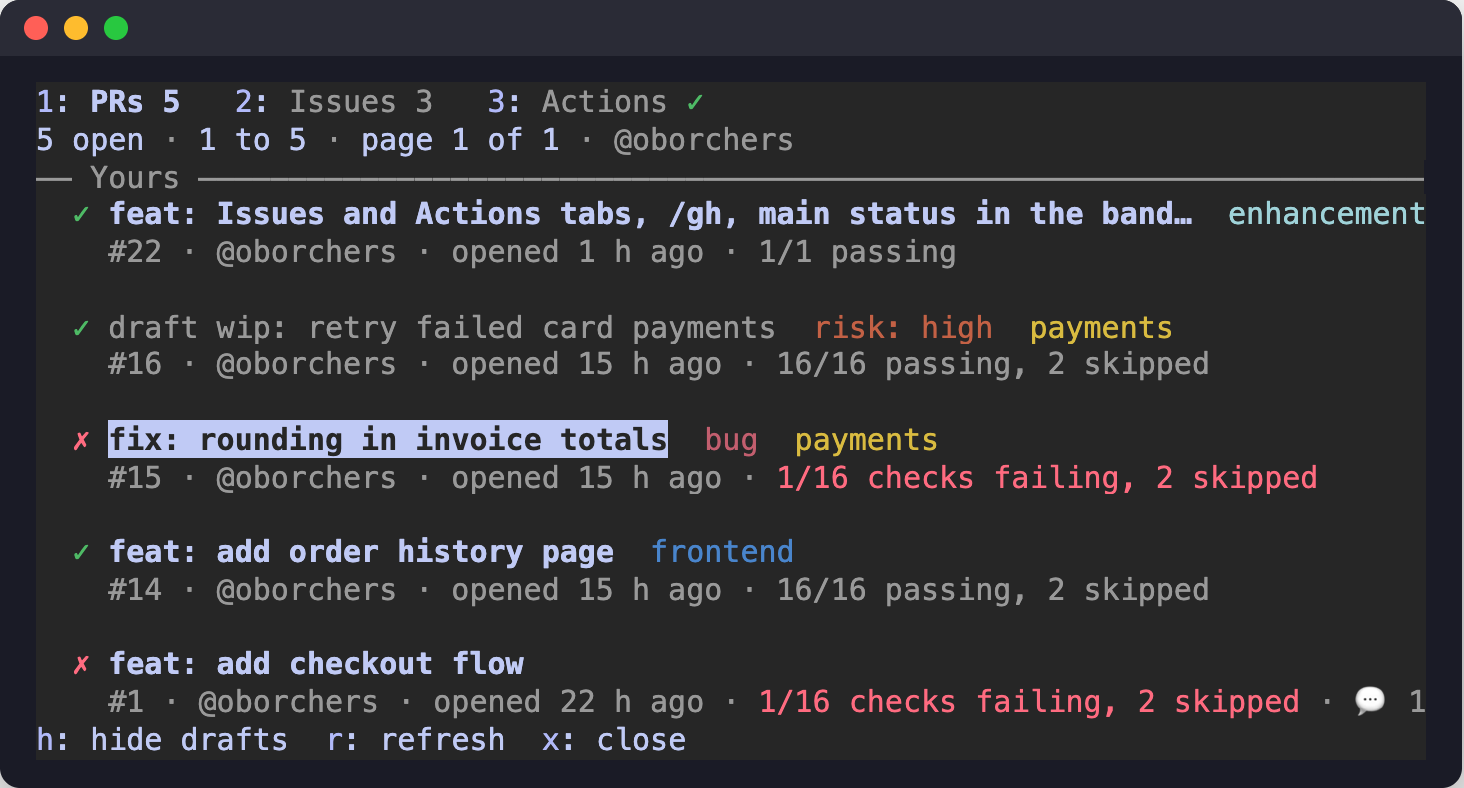Click '1/16 checks failing' on PR #1
Screen dimensions: 1464x788
[937, 702]
